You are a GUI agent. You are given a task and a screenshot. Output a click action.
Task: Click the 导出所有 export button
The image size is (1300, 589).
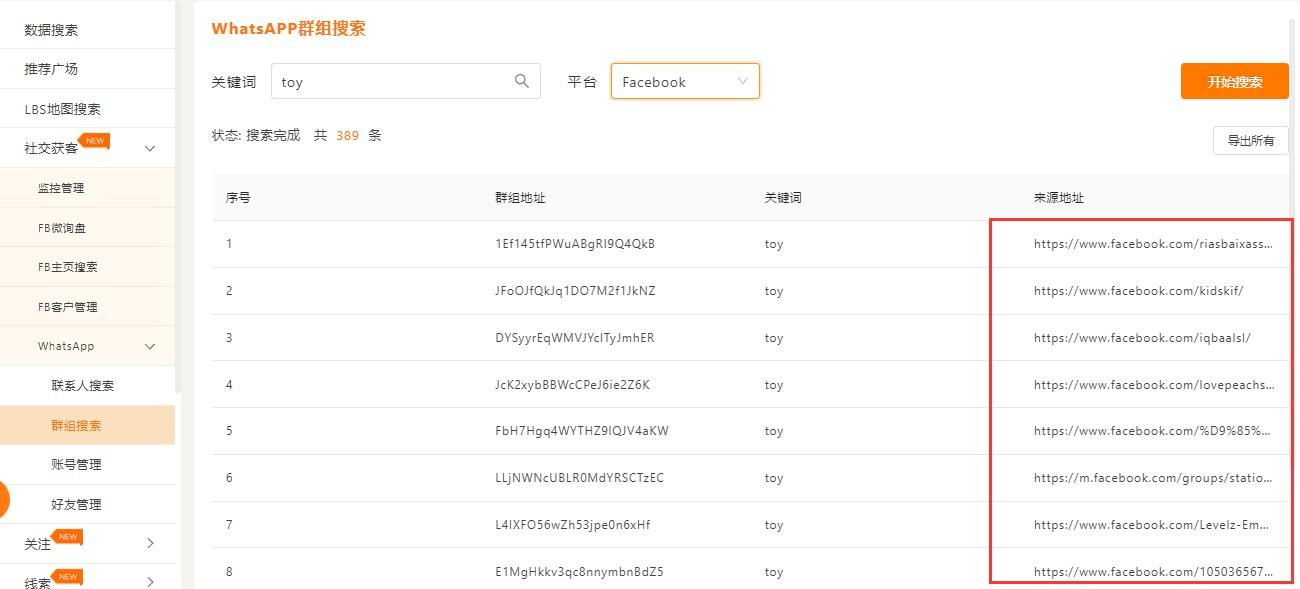(1250, 140)
